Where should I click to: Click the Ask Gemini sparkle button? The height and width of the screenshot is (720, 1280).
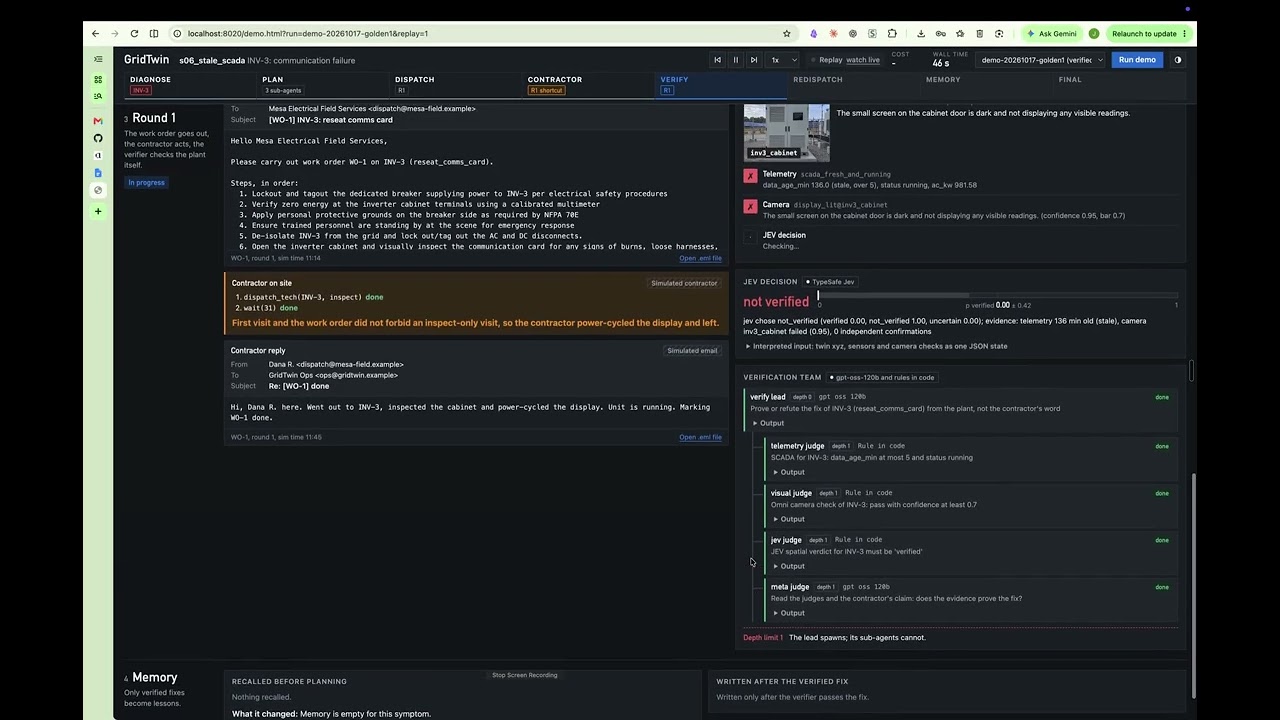(1052, 33)
